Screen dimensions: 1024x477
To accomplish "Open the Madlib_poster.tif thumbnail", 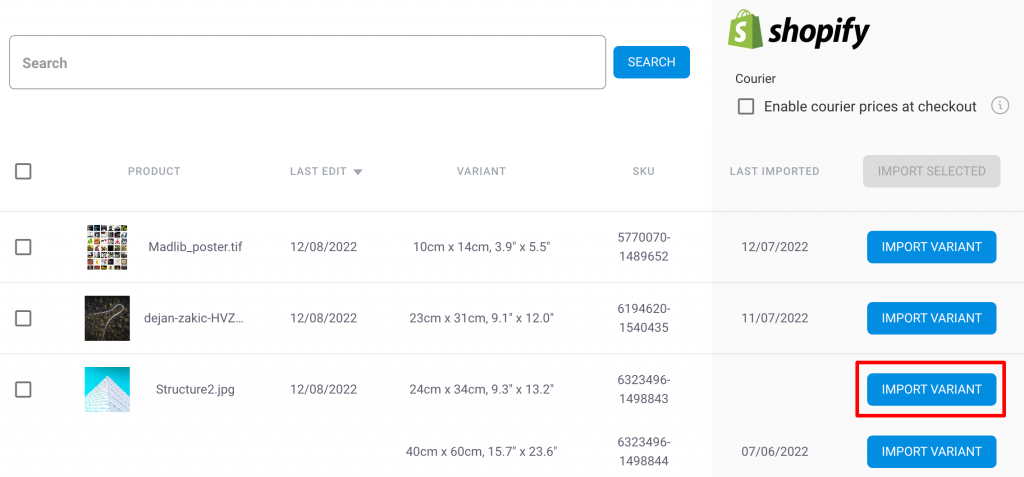I will click(x=107, y=247).
